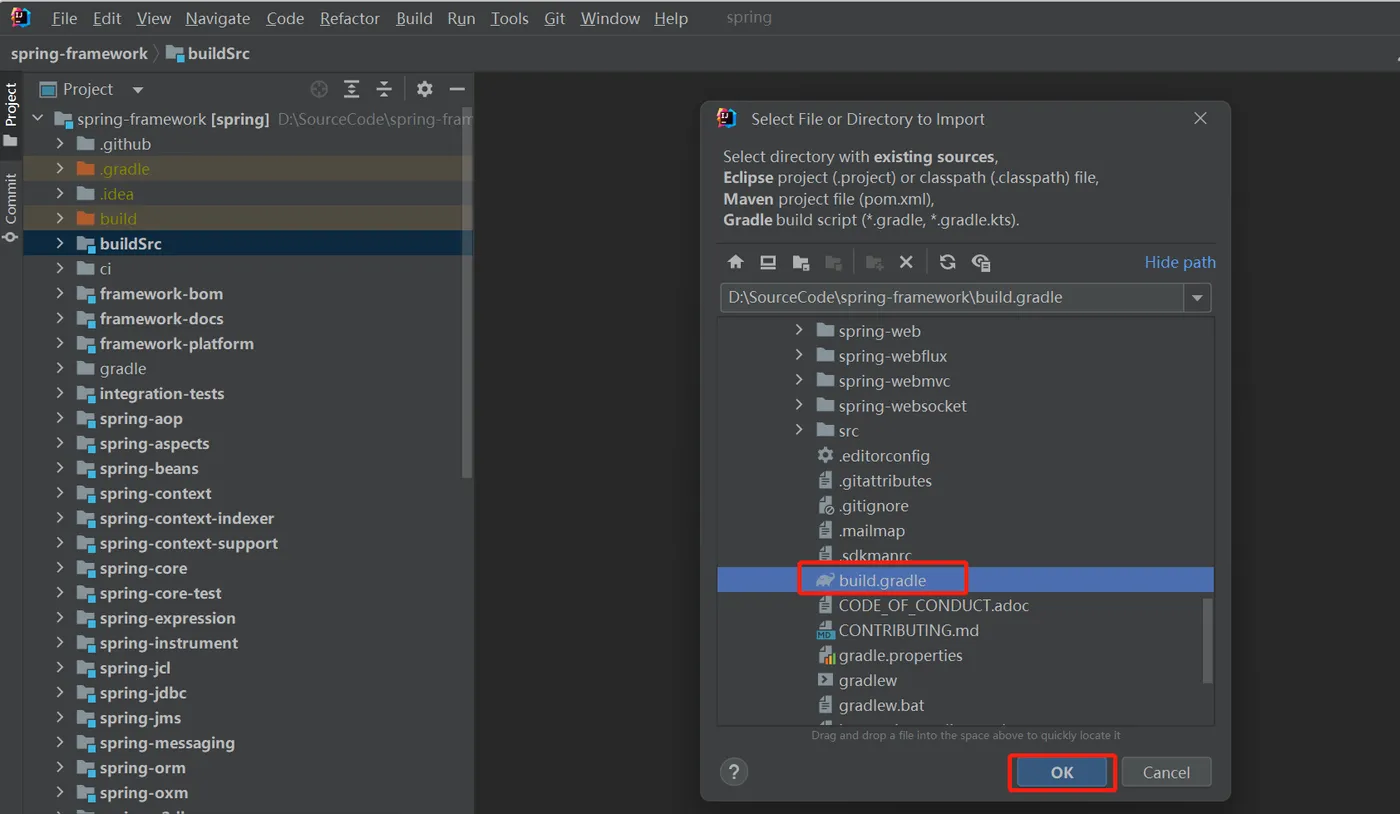Click the help question mark button
This screenshot has height=814, width=1400.
point(734,772)
